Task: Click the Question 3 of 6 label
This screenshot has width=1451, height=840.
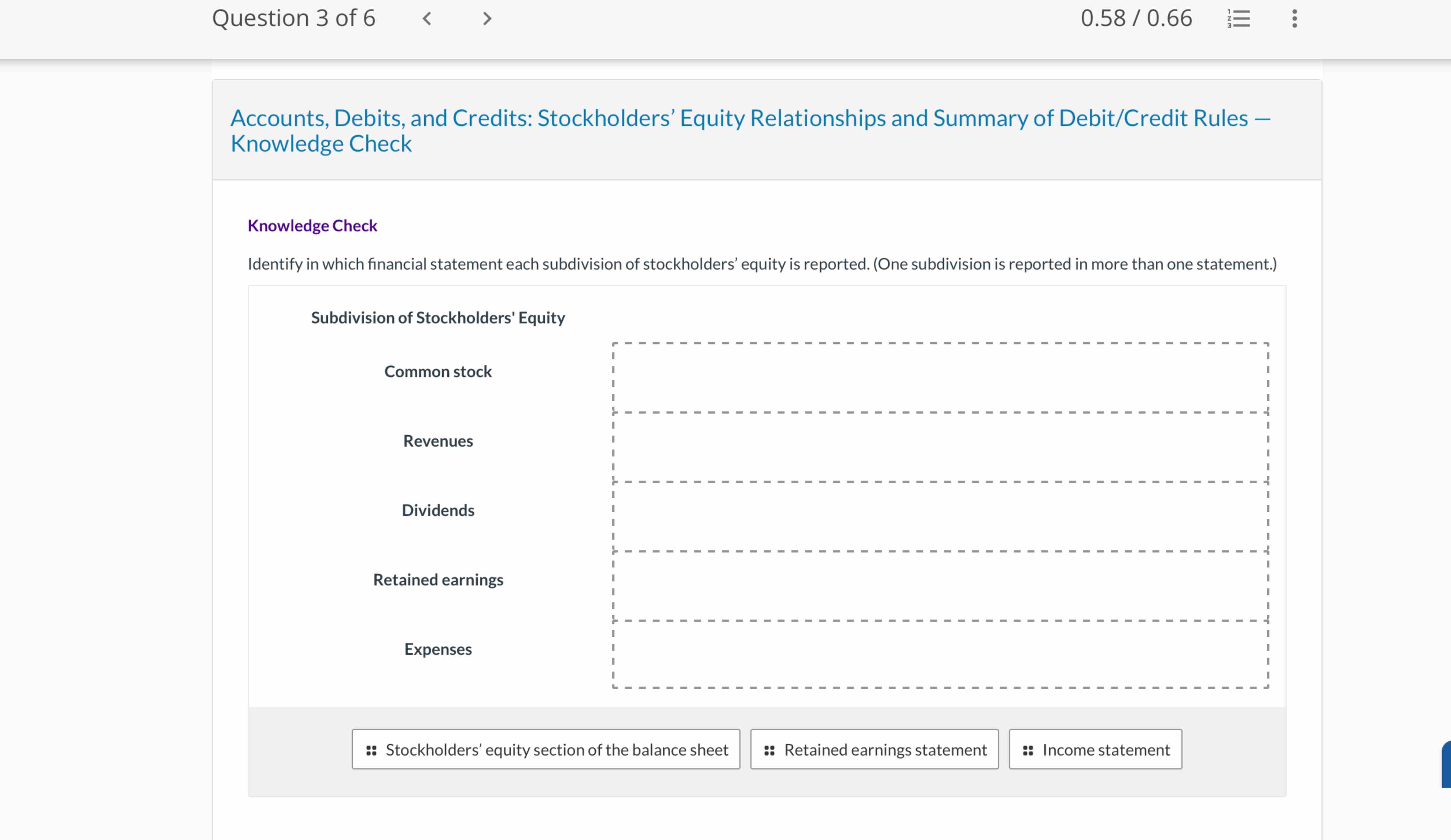Action: [x=294, y=19]
